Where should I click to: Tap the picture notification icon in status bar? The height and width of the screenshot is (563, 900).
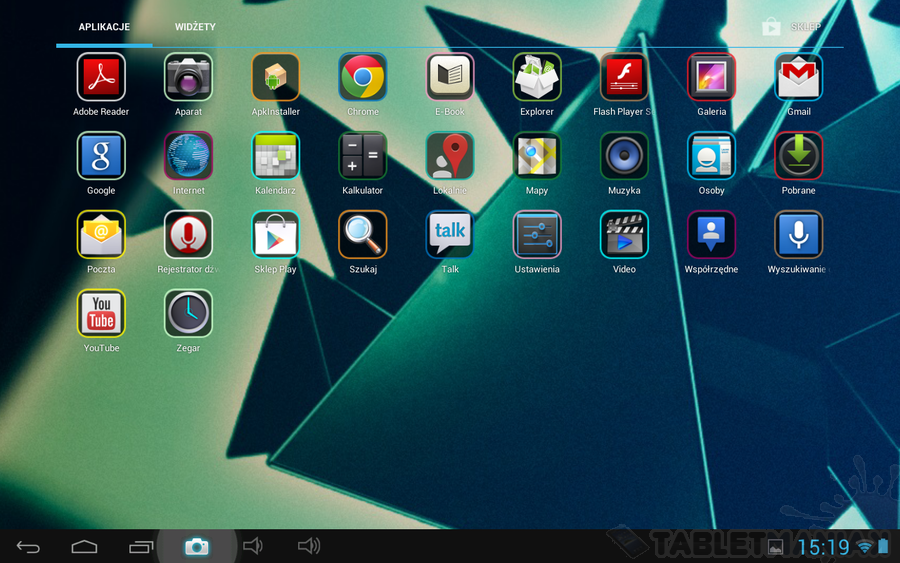(775, 547)
